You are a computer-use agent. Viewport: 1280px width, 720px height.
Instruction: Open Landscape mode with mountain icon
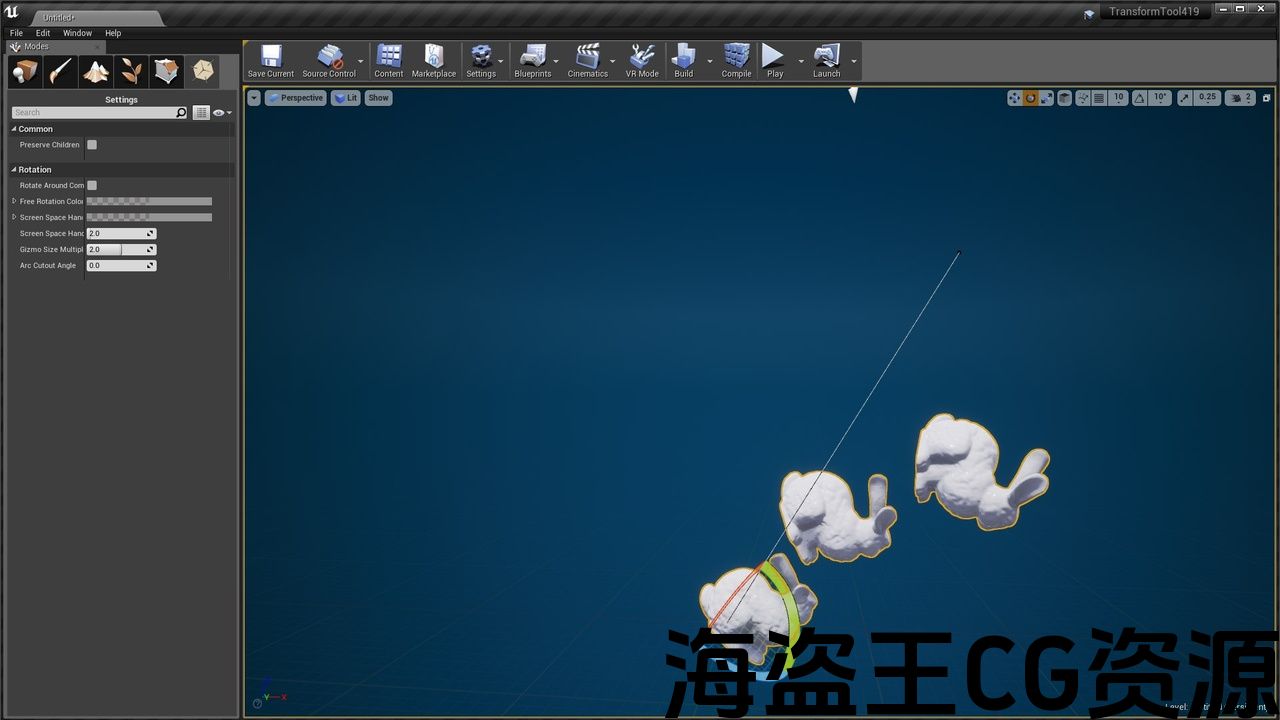click(96, 71)
